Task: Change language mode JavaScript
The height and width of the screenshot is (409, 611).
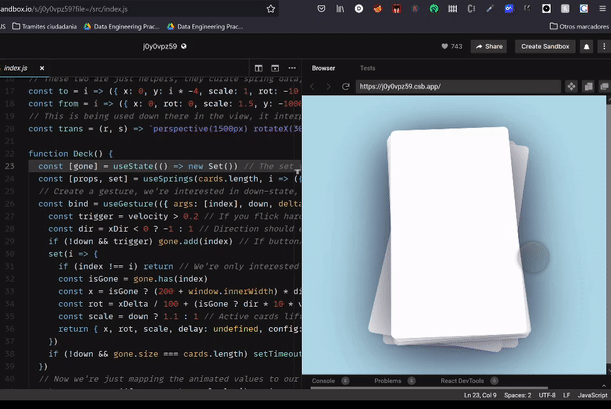Action: [x=592, y=395]
